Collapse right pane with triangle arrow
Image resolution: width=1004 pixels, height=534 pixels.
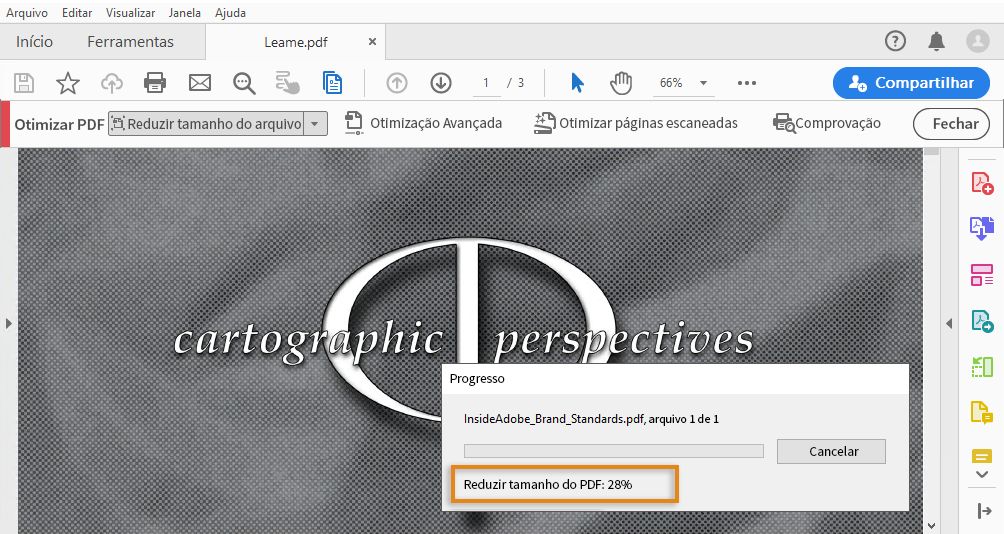click(949, 323)
